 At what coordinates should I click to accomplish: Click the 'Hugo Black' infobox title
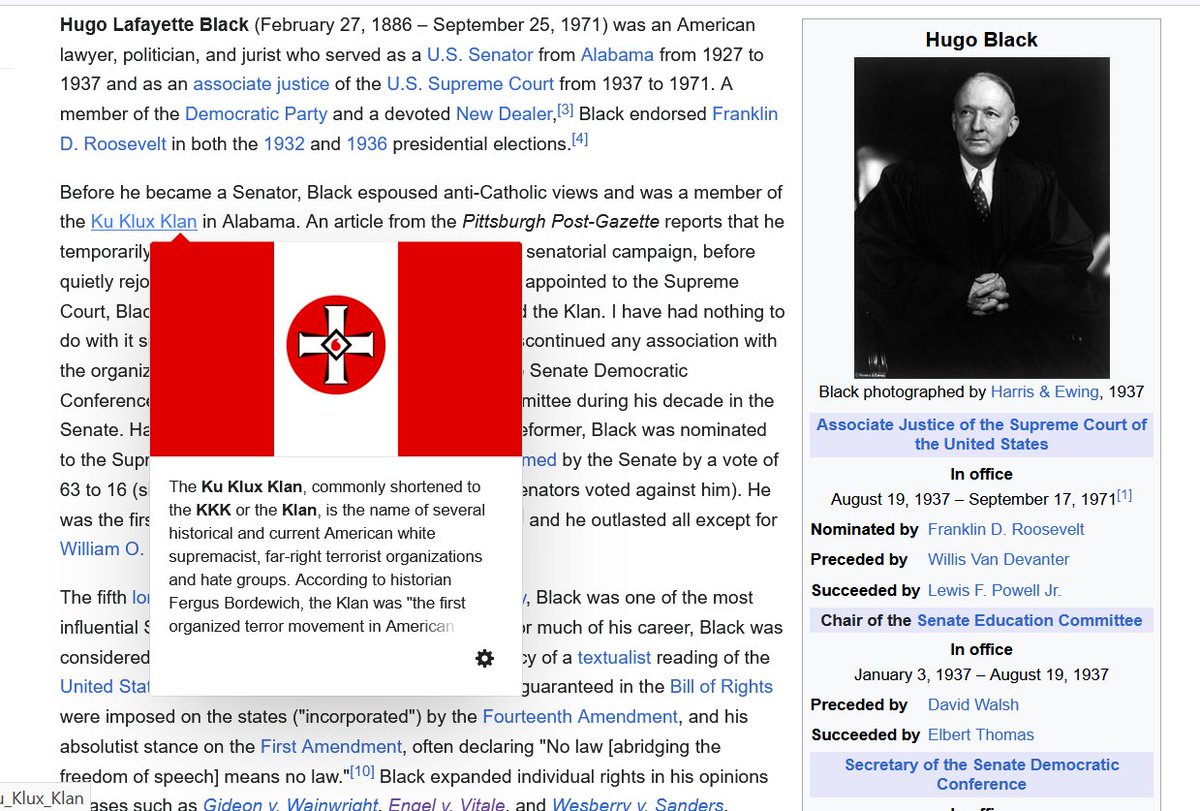pos(981,40)
